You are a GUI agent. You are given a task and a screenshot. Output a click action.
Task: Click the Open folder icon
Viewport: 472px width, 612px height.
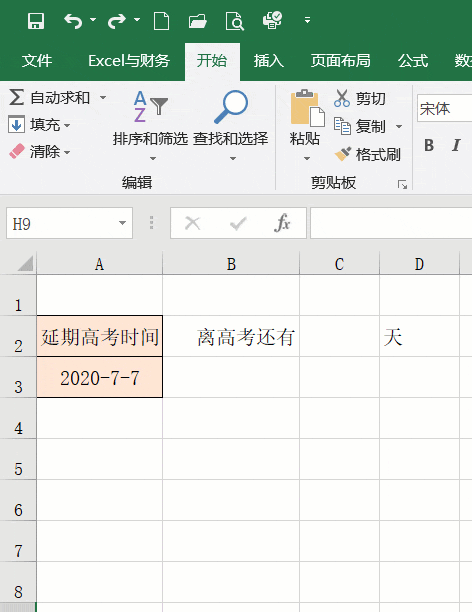click(198, 21)
